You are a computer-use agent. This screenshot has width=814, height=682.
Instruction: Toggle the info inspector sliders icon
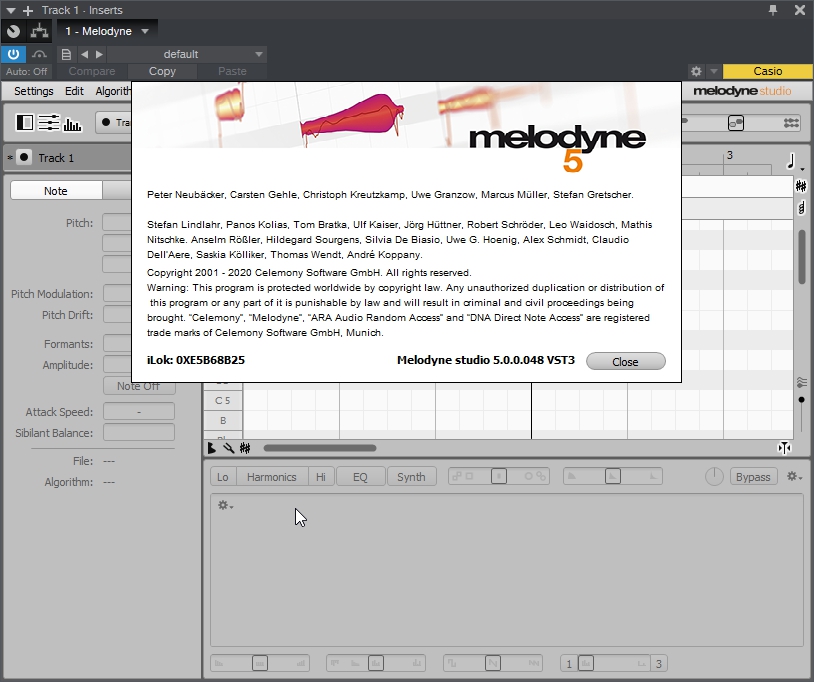pos(49,123)
